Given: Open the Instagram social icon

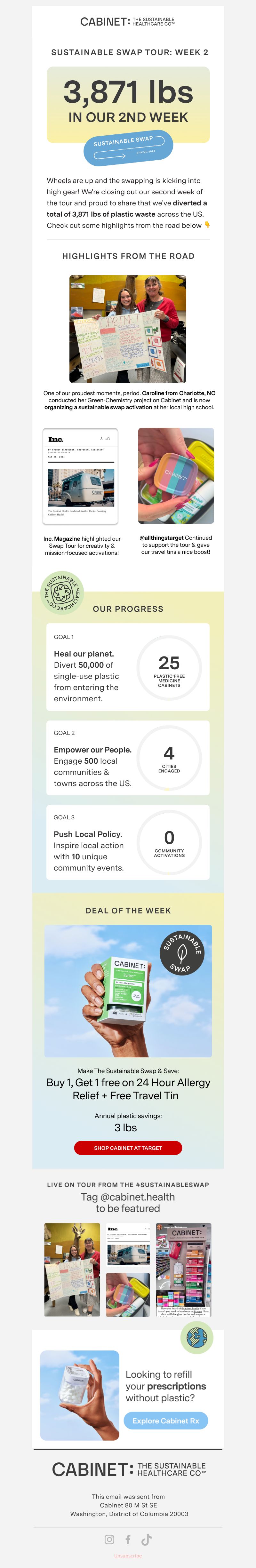Looking at the screenshot, I should pyautogui.click(x=110, y=1540).
